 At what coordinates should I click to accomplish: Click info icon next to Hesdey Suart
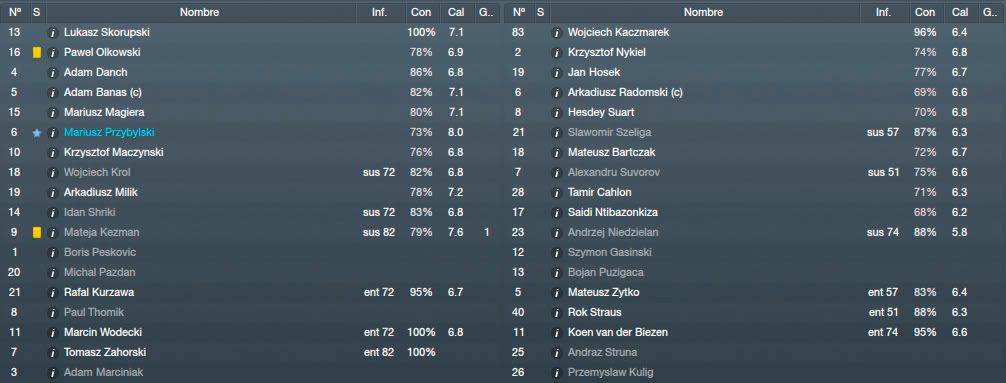[556, 112]
